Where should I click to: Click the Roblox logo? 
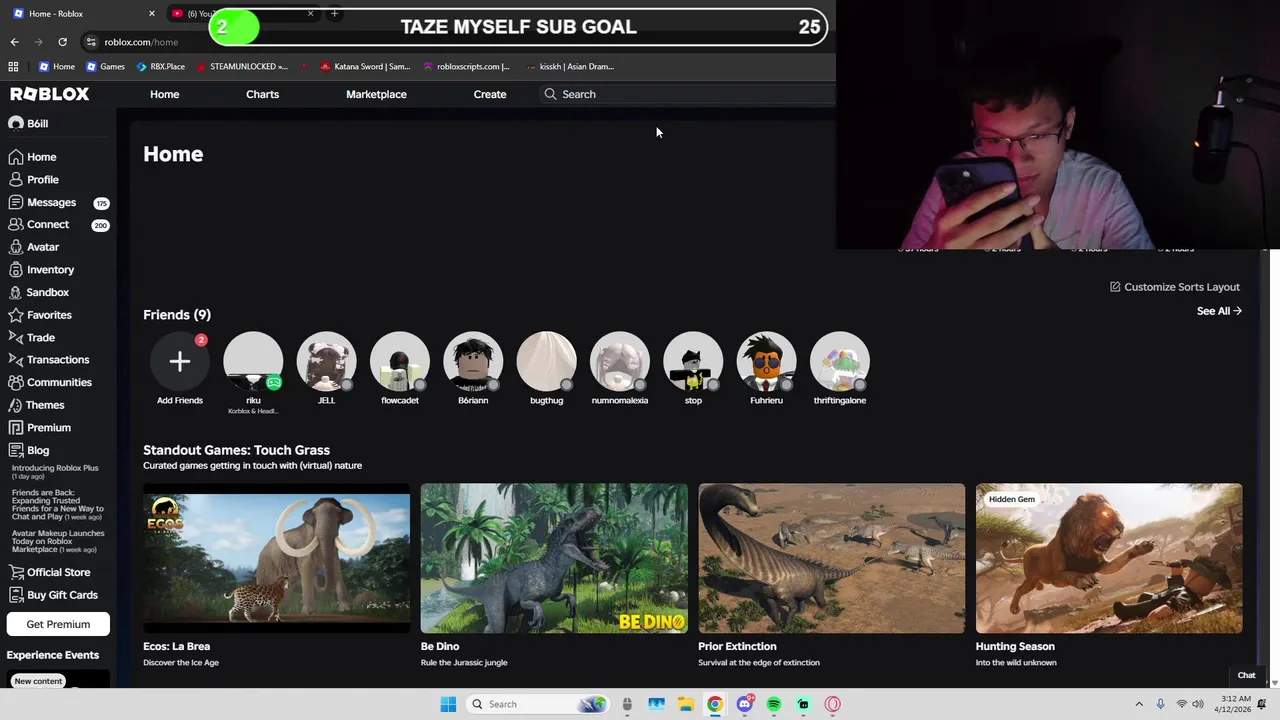click(50, 94)
